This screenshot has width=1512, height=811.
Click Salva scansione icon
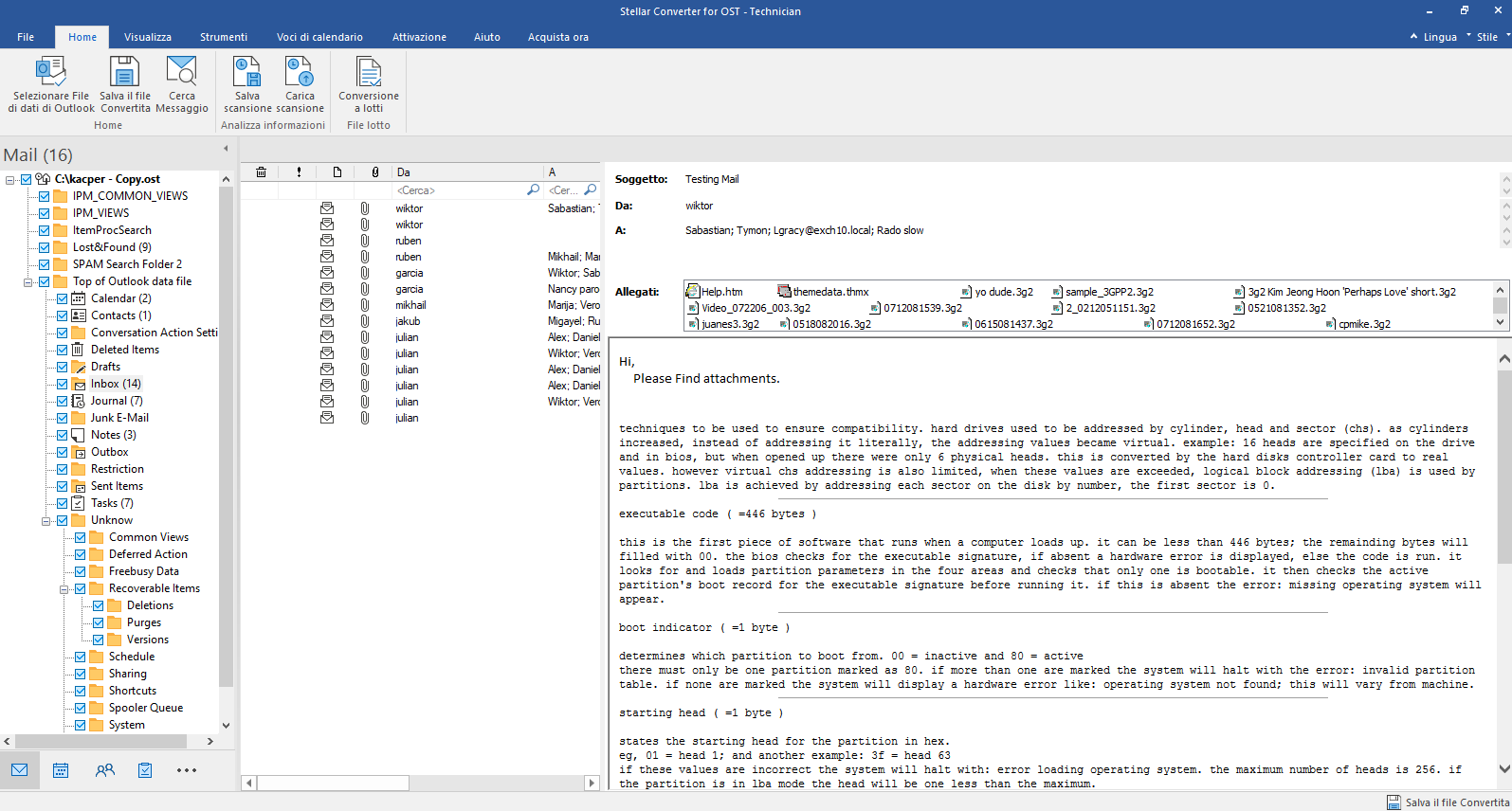247,72
